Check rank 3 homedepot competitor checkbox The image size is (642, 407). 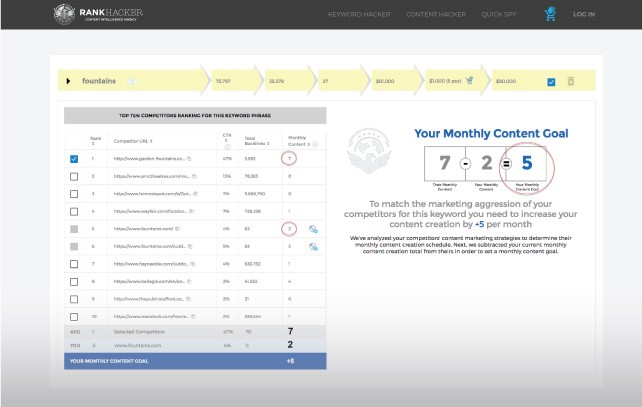(x=74, y=194)
